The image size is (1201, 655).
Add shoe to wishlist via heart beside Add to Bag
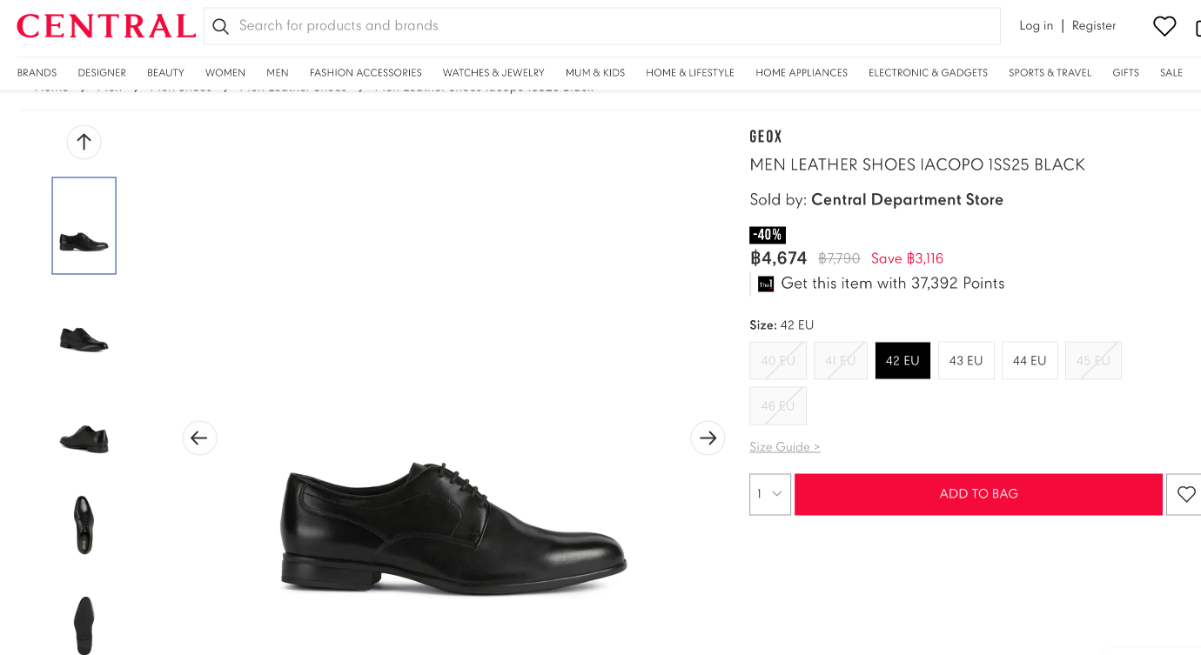[x=1185, y=494]
